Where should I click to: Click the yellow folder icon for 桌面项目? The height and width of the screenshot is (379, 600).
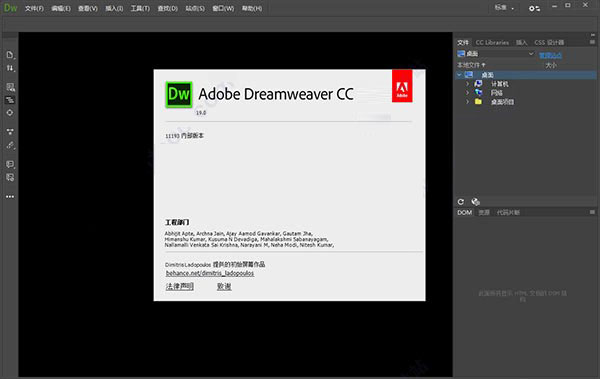point(478,101)
